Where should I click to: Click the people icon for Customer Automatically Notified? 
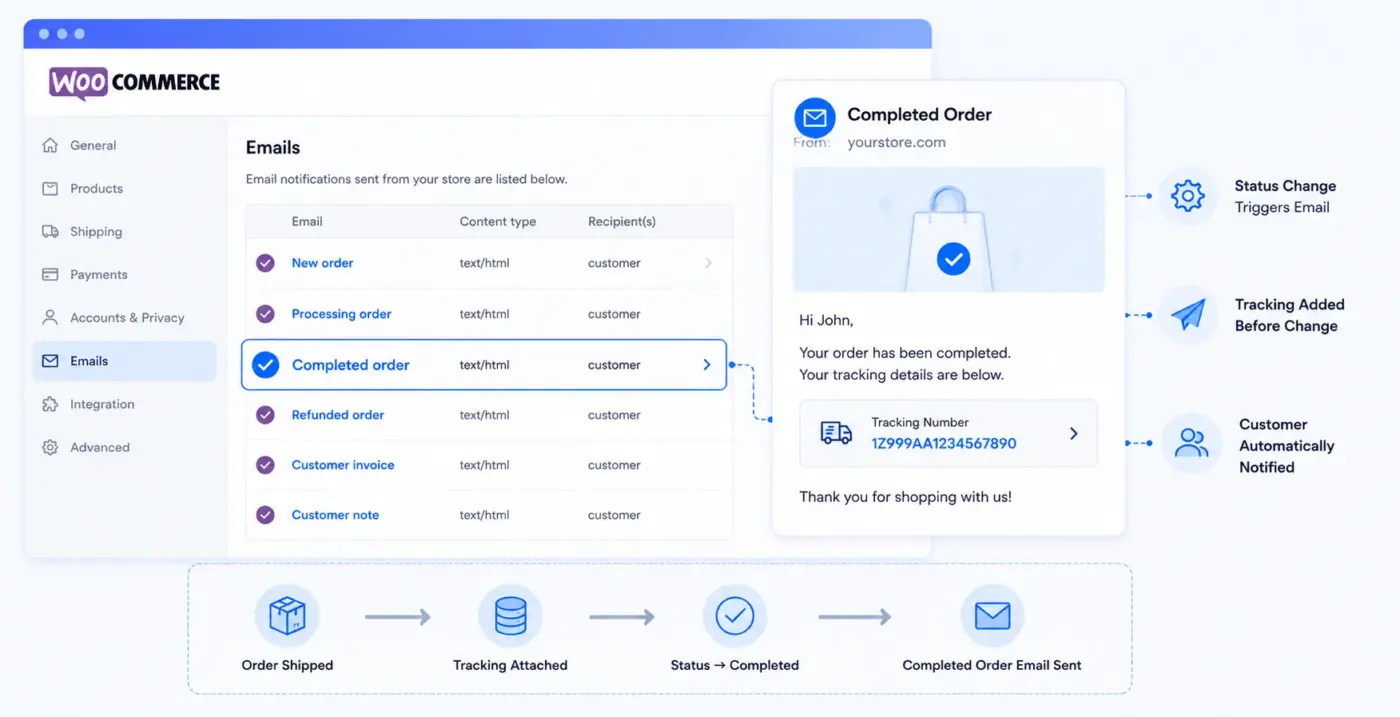1191,443
